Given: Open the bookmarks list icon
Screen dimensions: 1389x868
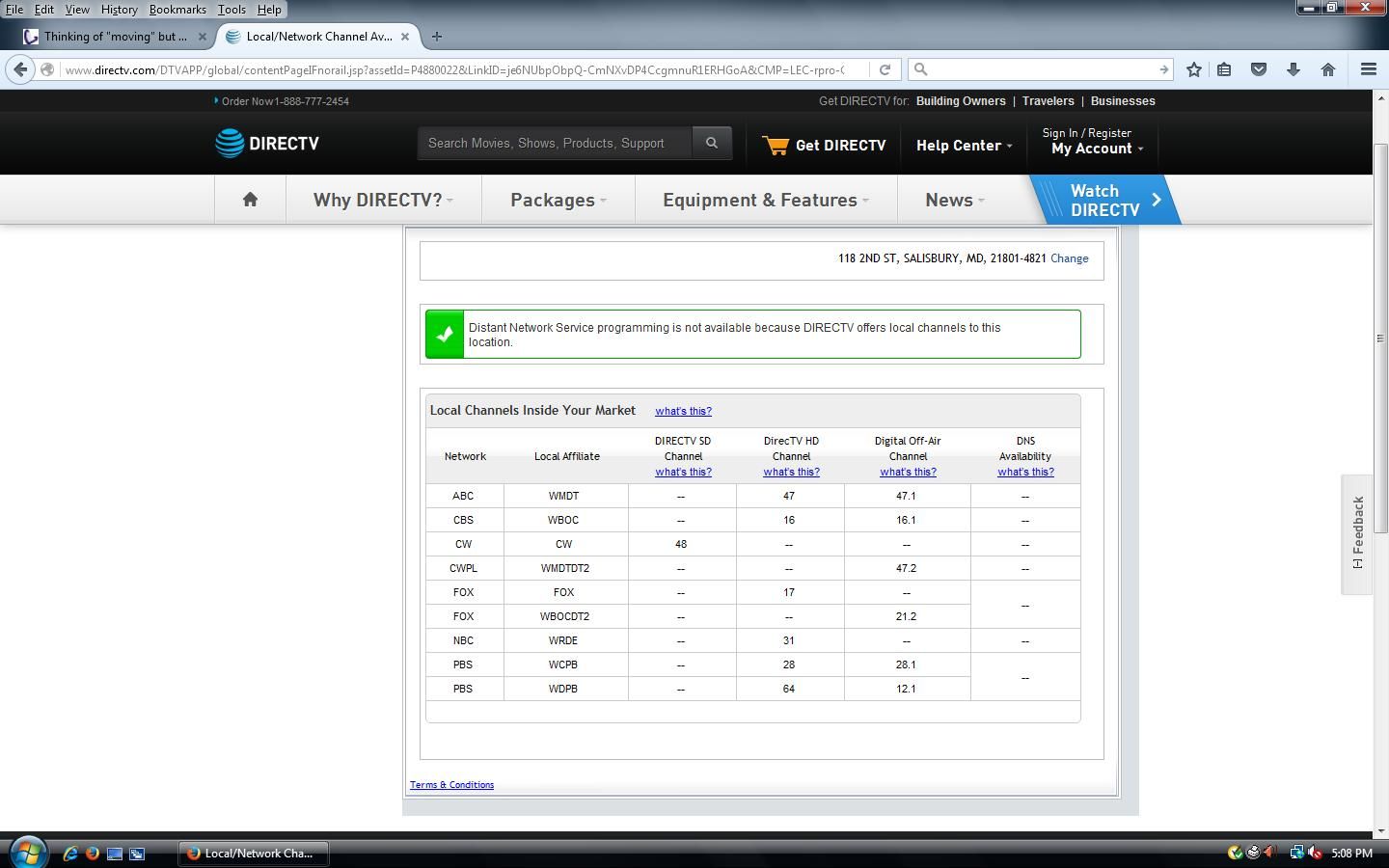Looking at the screenshot, I should [x=1224, y=69].
